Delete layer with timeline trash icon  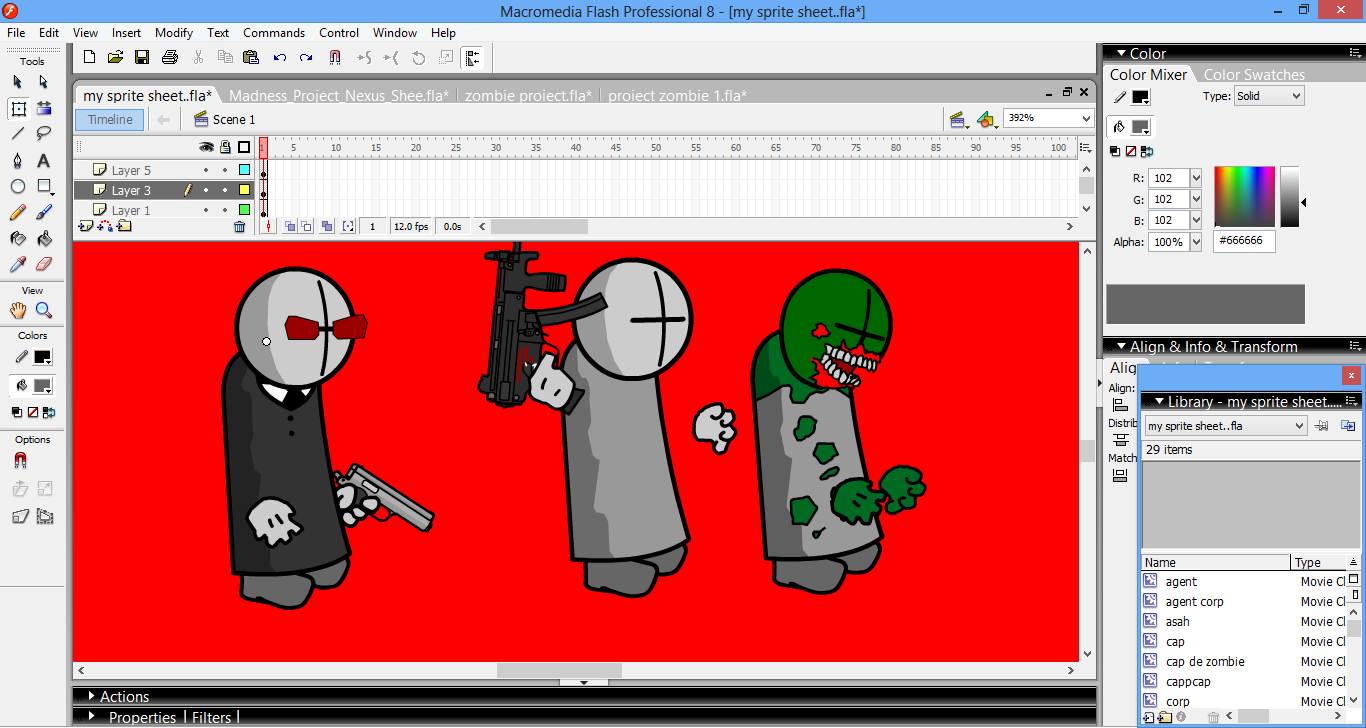(x=239, y=227)
